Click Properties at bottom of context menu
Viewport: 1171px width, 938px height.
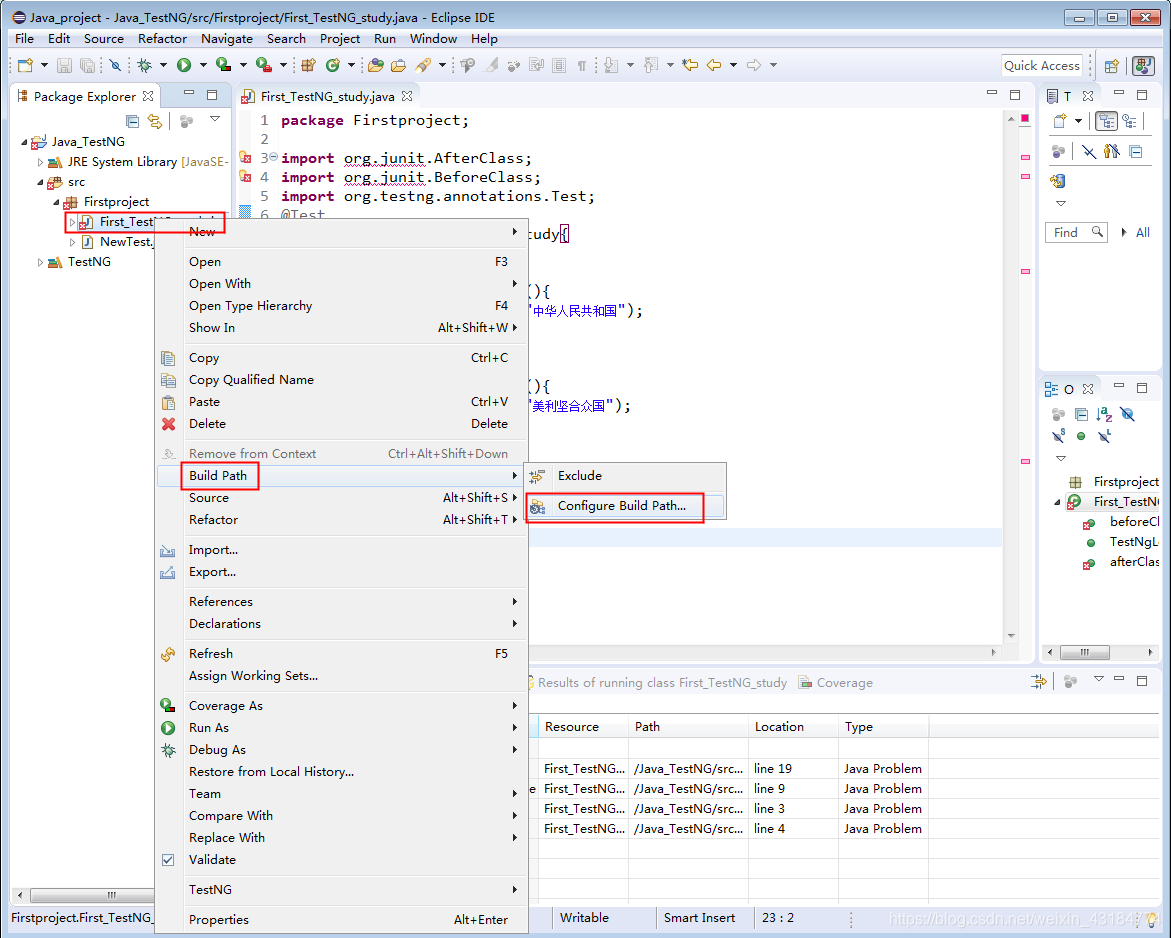click(x=341, y=919)
